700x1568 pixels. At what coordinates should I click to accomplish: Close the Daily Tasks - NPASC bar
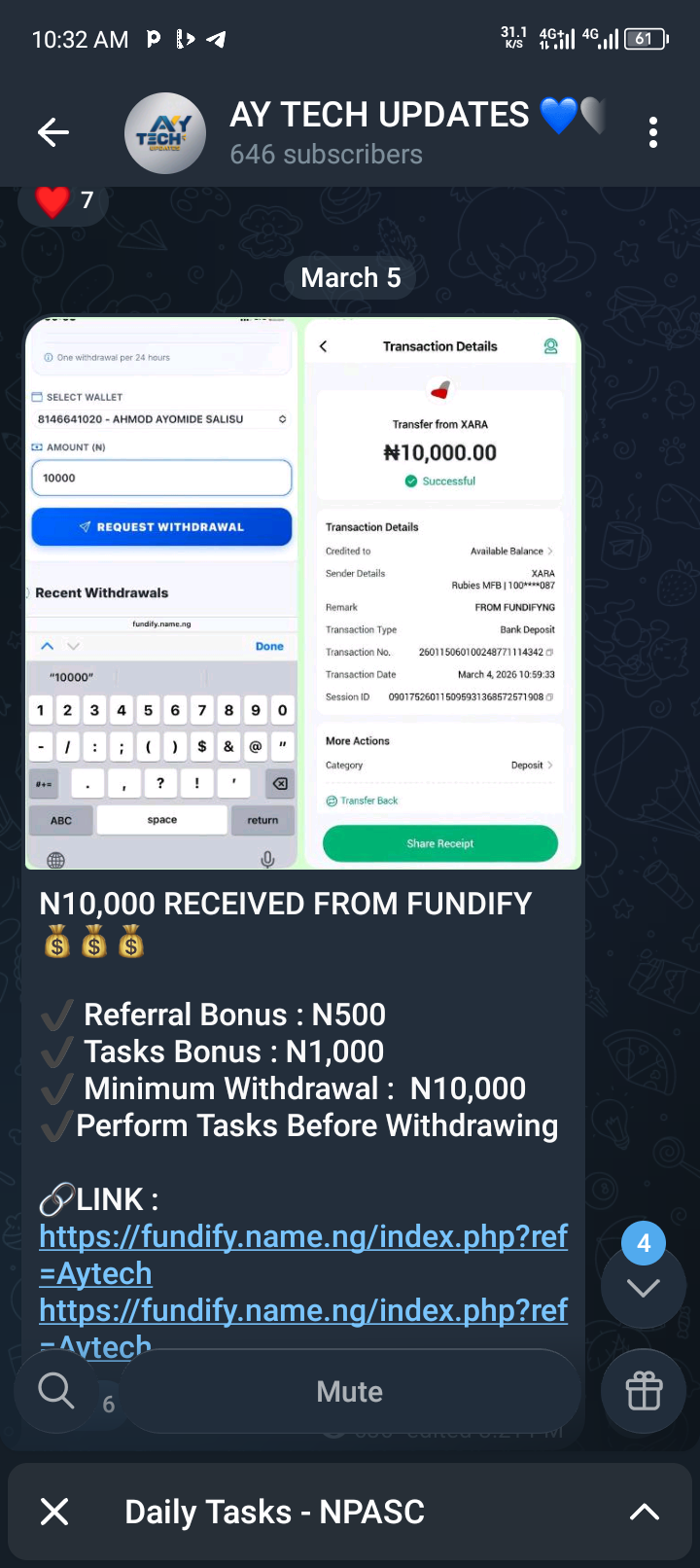55,1512
